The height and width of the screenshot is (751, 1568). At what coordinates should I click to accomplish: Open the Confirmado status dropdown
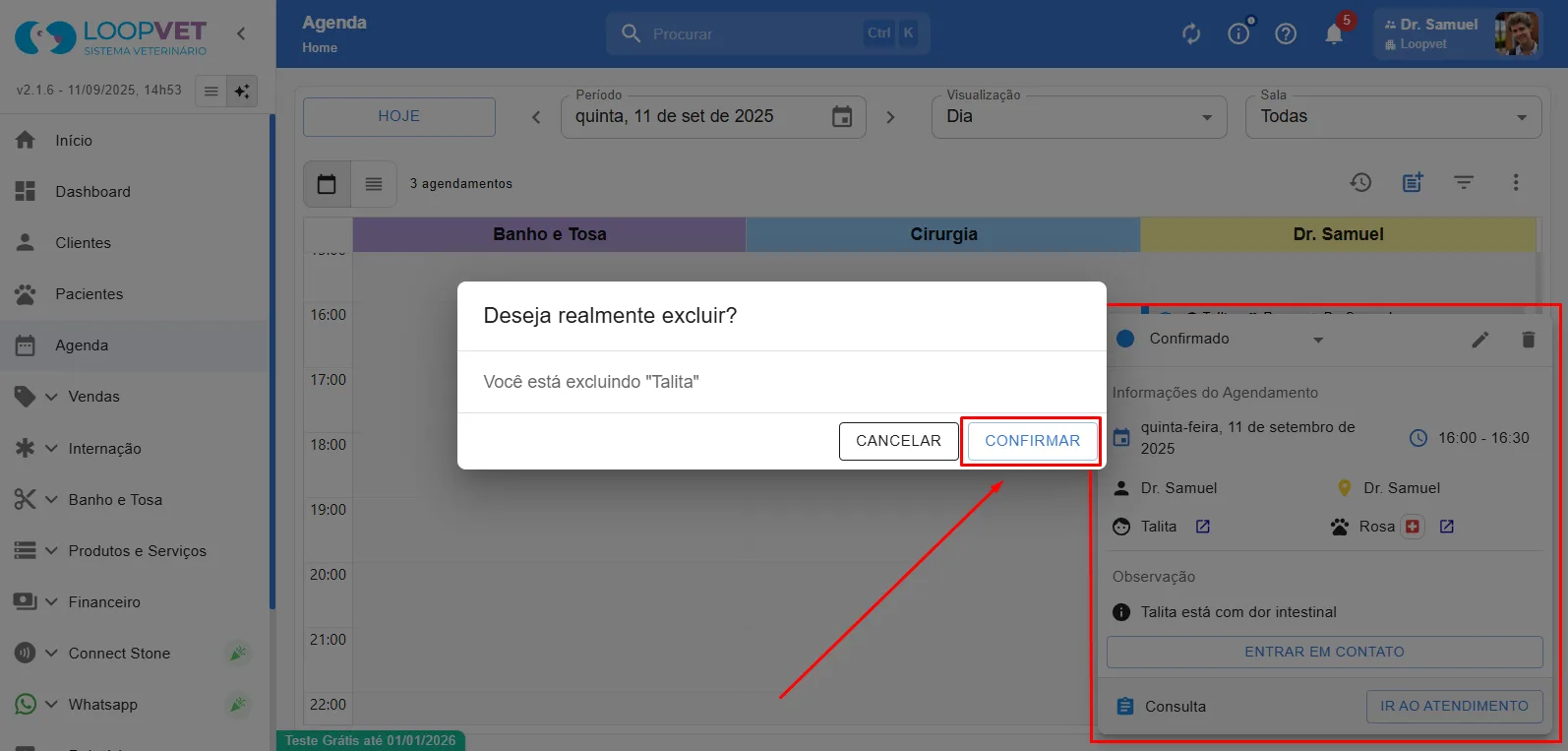(x=1220, y=340)
